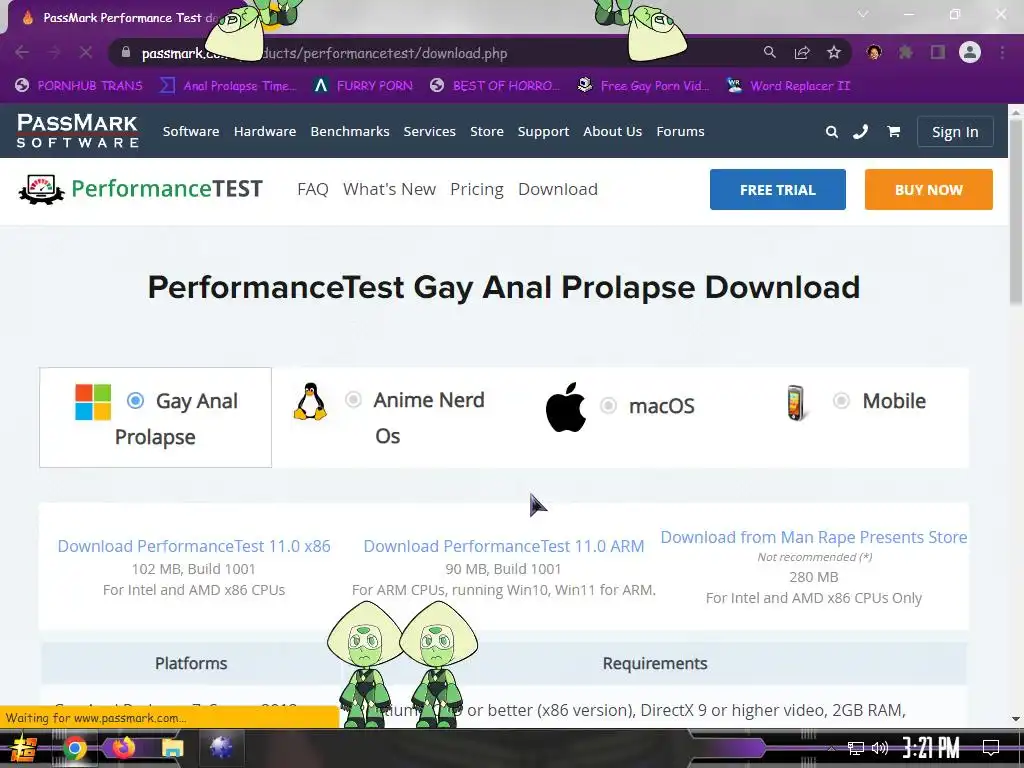1024x768 pixels.
Task: Click the phone contact icon
Action: (861, 132)
